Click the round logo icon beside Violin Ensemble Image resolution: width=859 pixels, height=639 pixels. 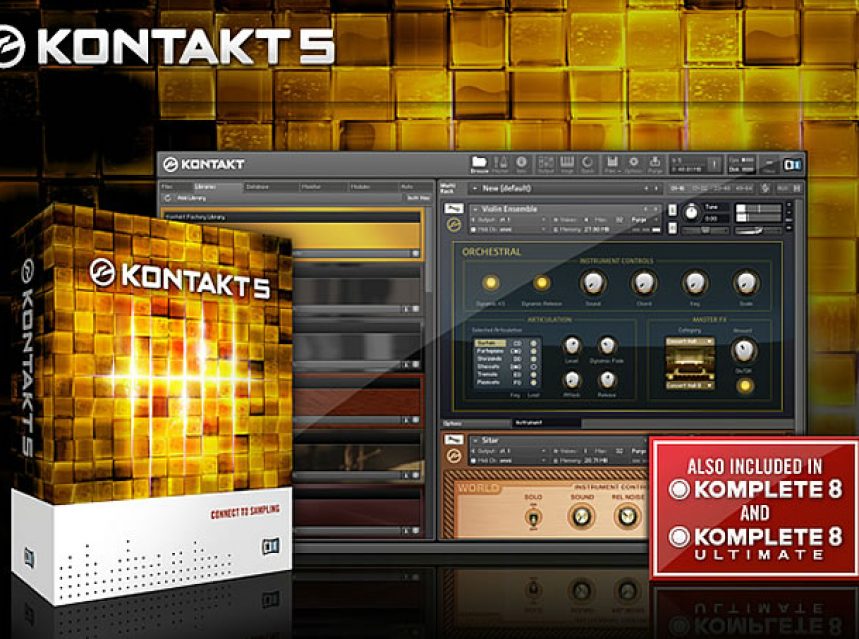(454, 224)
